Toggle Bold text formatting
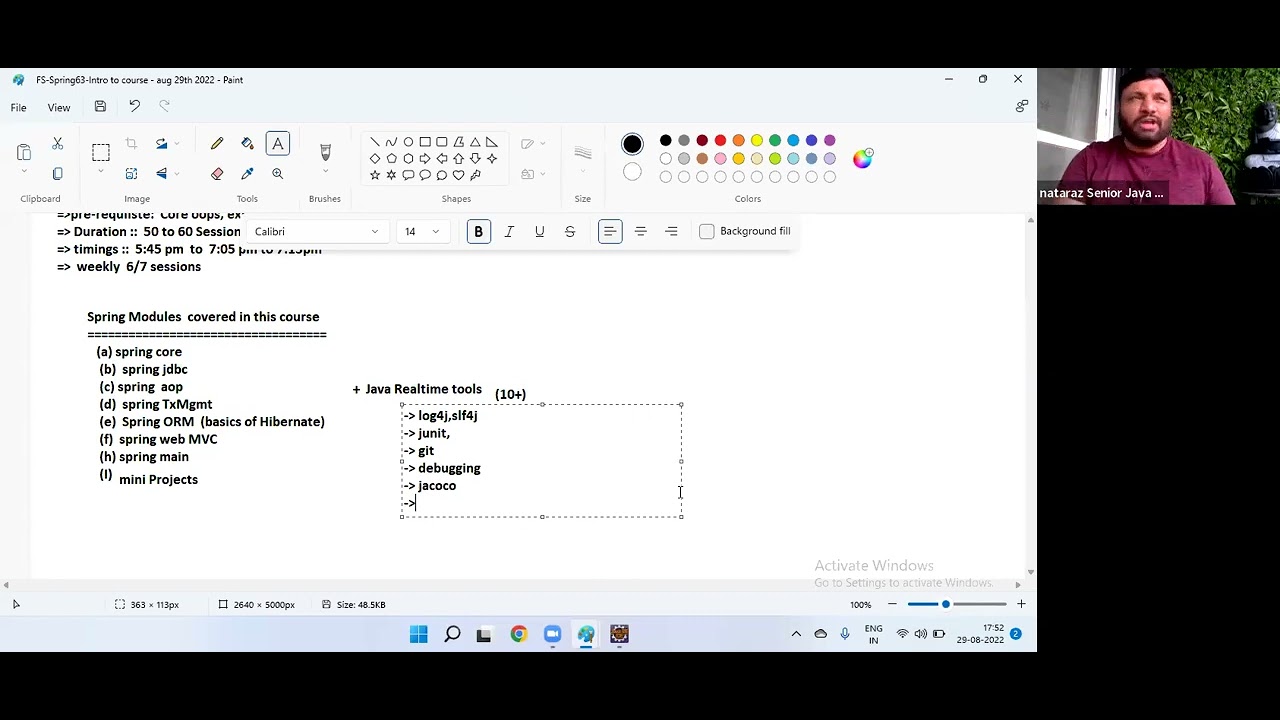The width and height of the screenshot is (1280, 720). pos(478,232)
